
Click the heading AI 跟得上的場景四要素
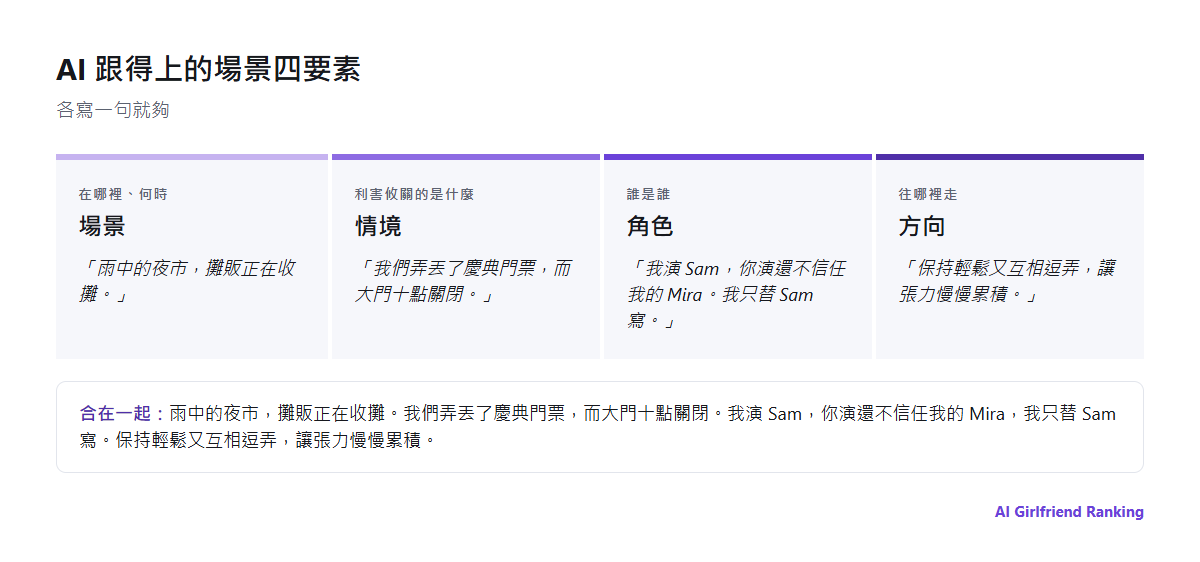point(208,69)
